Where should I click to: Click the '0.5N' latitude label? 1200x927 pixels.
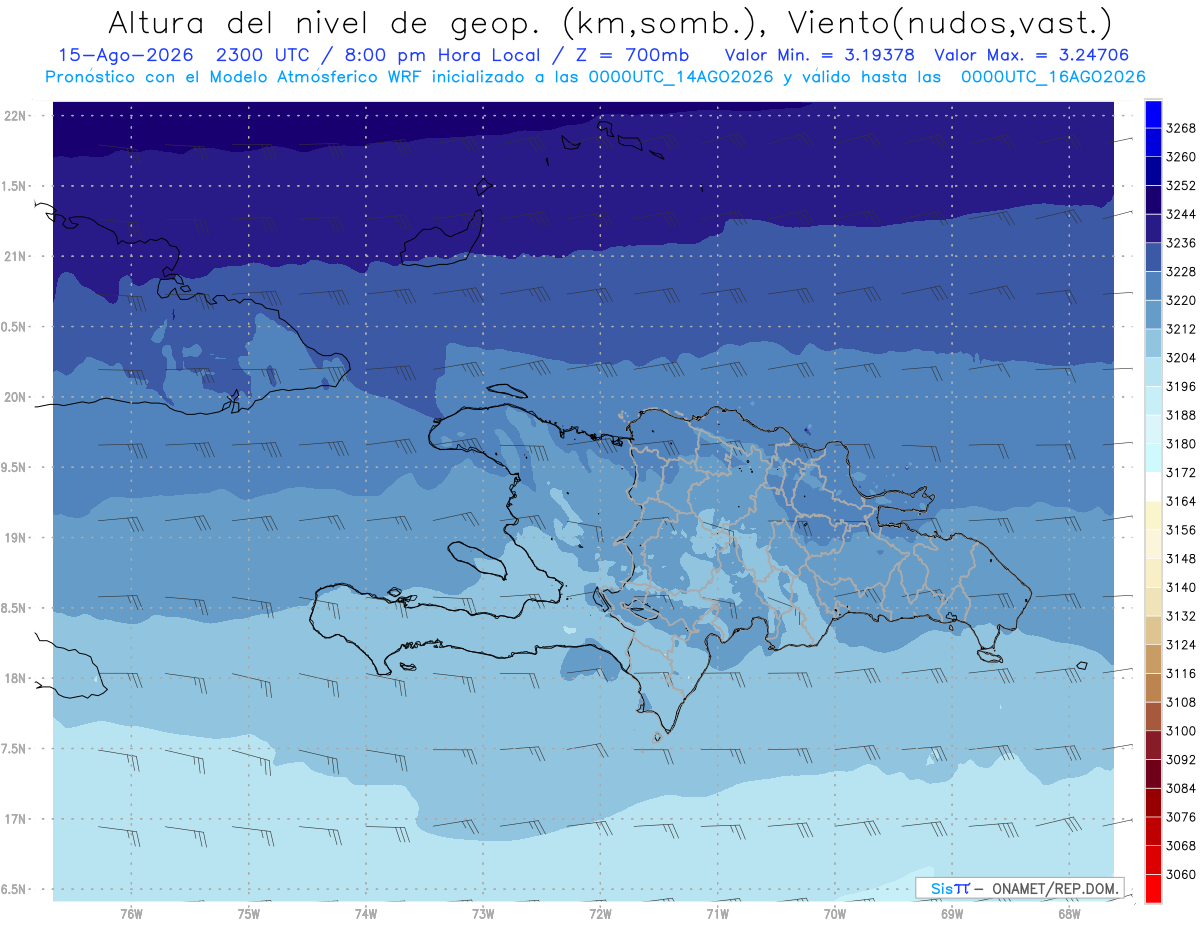click(15, 327)
